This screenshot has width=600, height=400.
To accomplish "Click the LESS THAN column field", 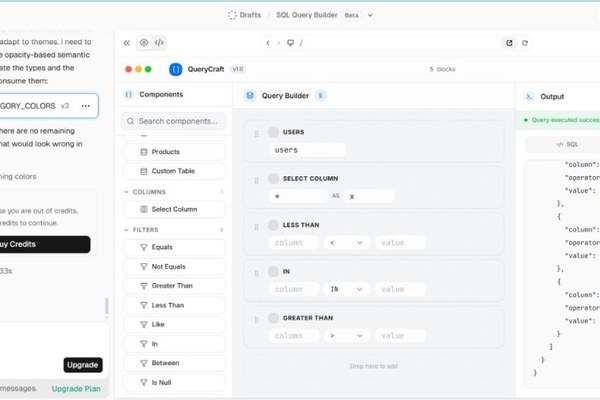I will click(294, 243).
